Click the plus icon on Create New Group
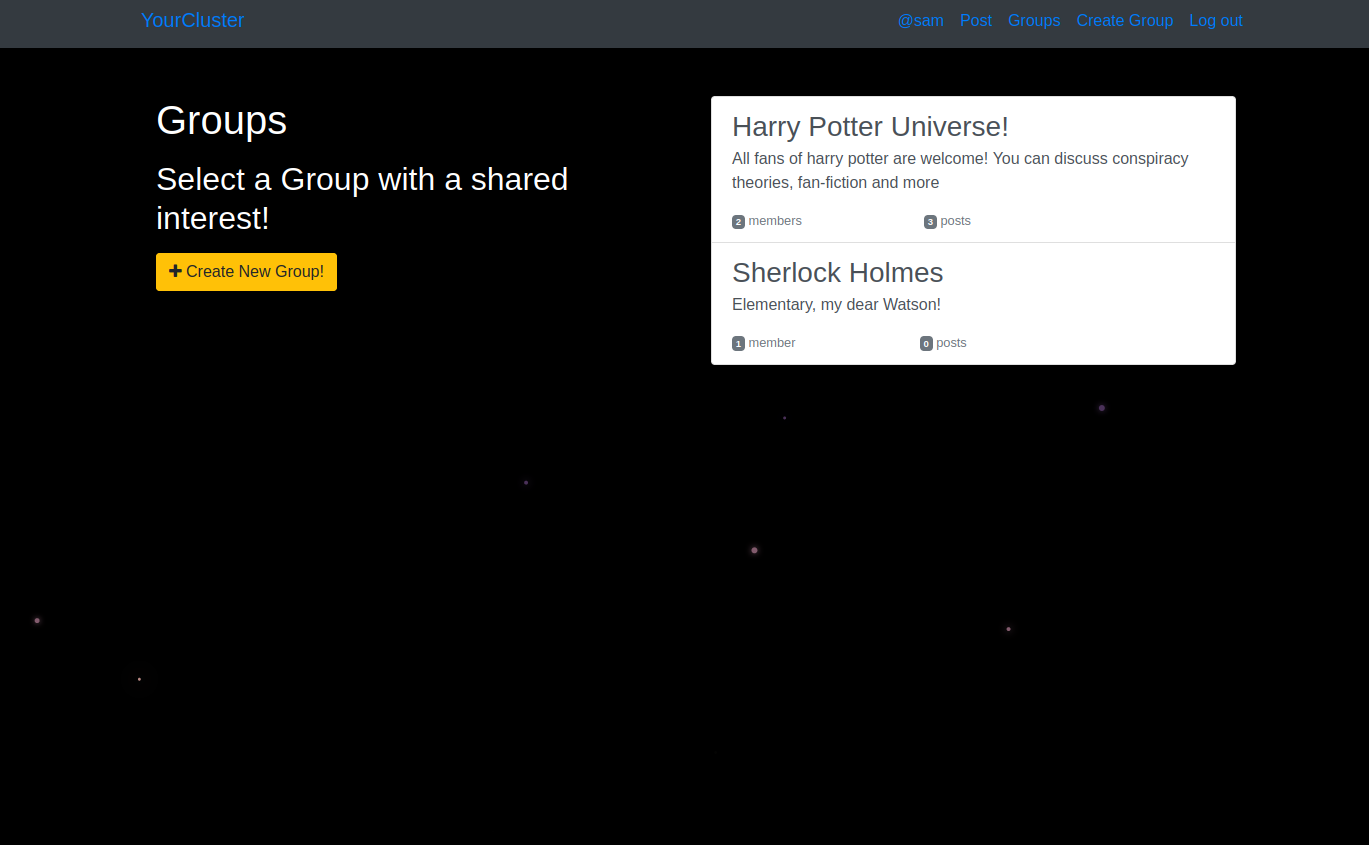The height and width of the screenshot is (845, 1369). point(174,271)
